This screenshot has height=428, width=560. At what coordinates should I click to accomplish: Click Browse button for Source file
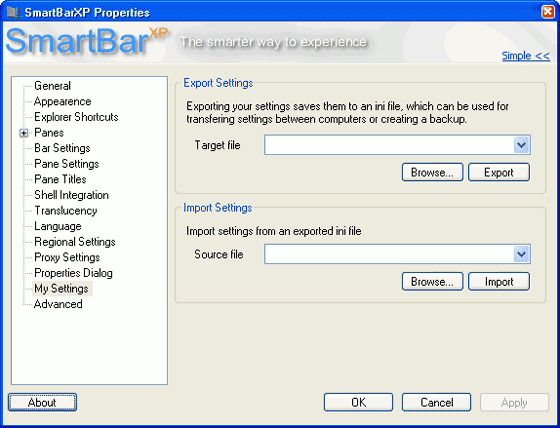(432, 282)
